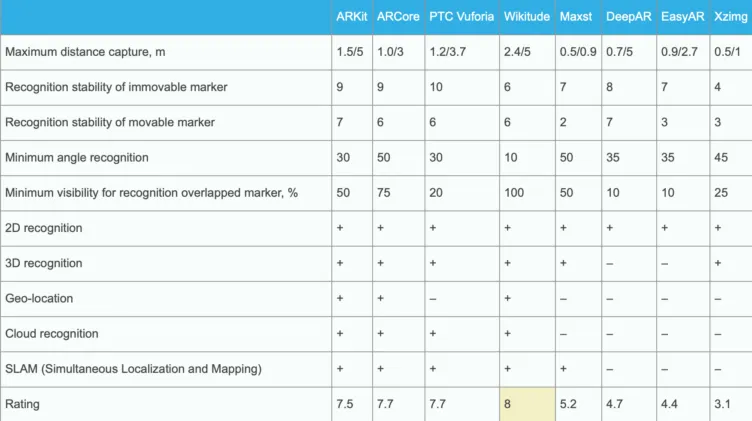
Task: Click the ARKit column header
Action: (x=352, y=17)
